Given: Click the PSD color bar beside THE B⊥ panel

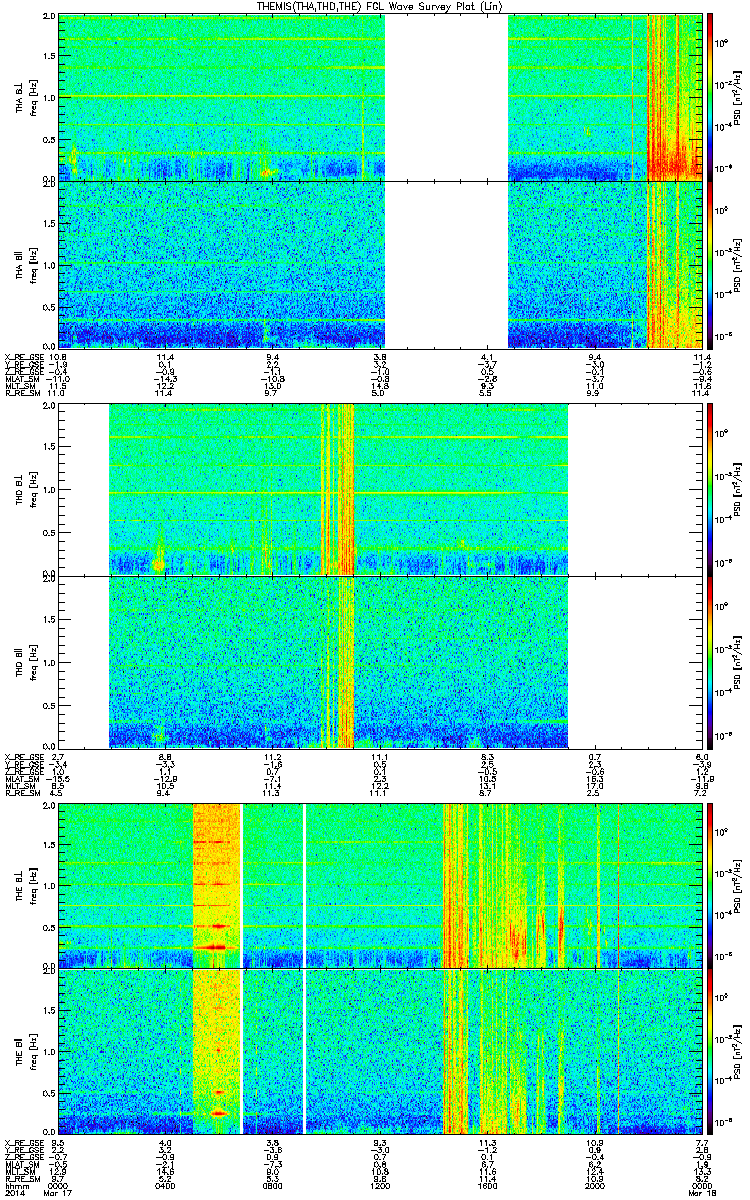Looking at the screenshot, I should [x=710, y=885].
